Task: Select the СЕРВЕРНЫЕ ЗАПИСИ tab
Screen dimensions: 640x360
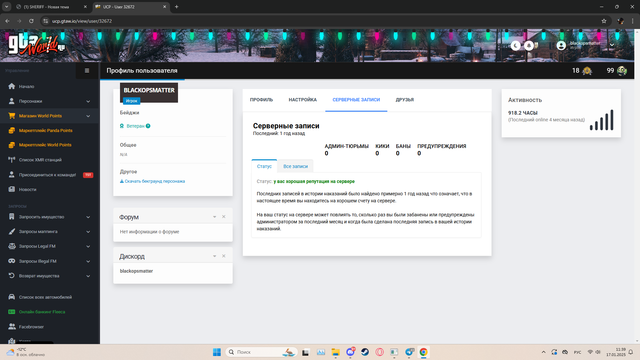Action: pyautogui.click(x=356, y=100)
